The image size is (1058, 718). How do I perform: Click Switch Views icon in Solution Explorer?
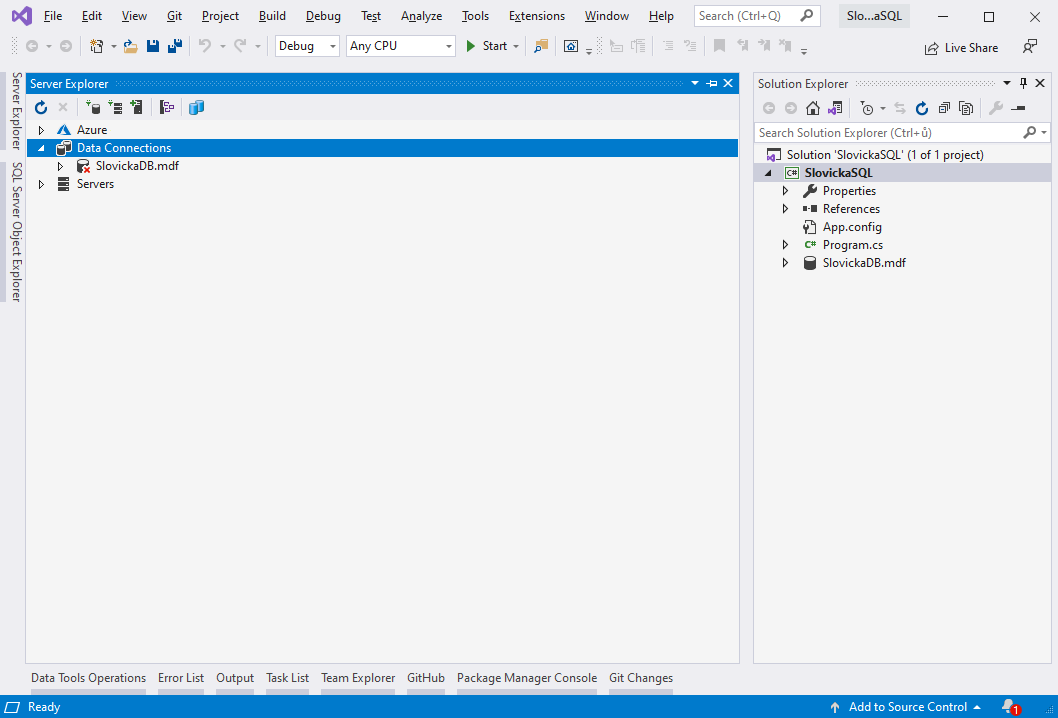pyautogui.click(x=835, y=108)
